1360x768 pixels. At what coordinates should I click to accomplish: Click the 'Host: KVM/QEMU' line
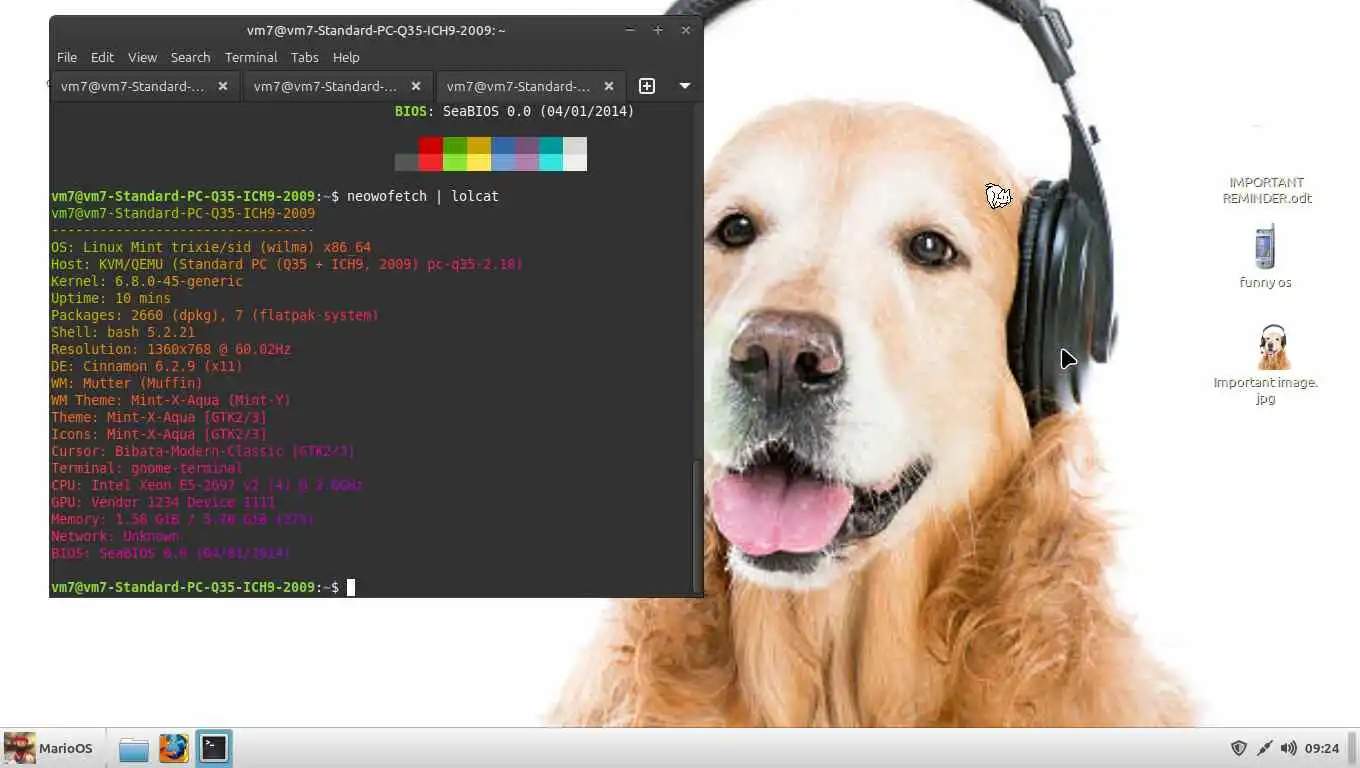point(287,264)
